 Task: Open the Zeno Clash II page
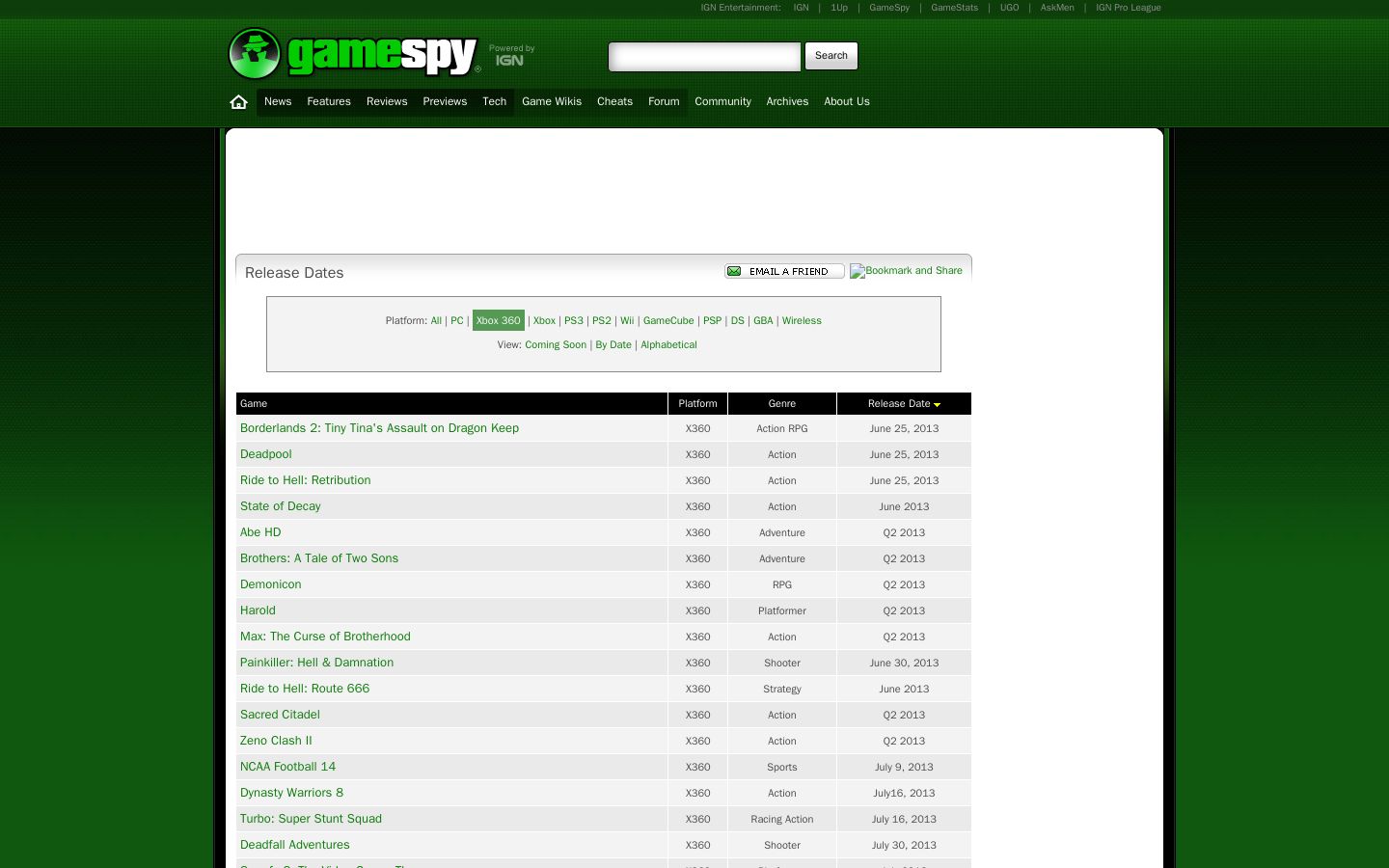point(276,741)
